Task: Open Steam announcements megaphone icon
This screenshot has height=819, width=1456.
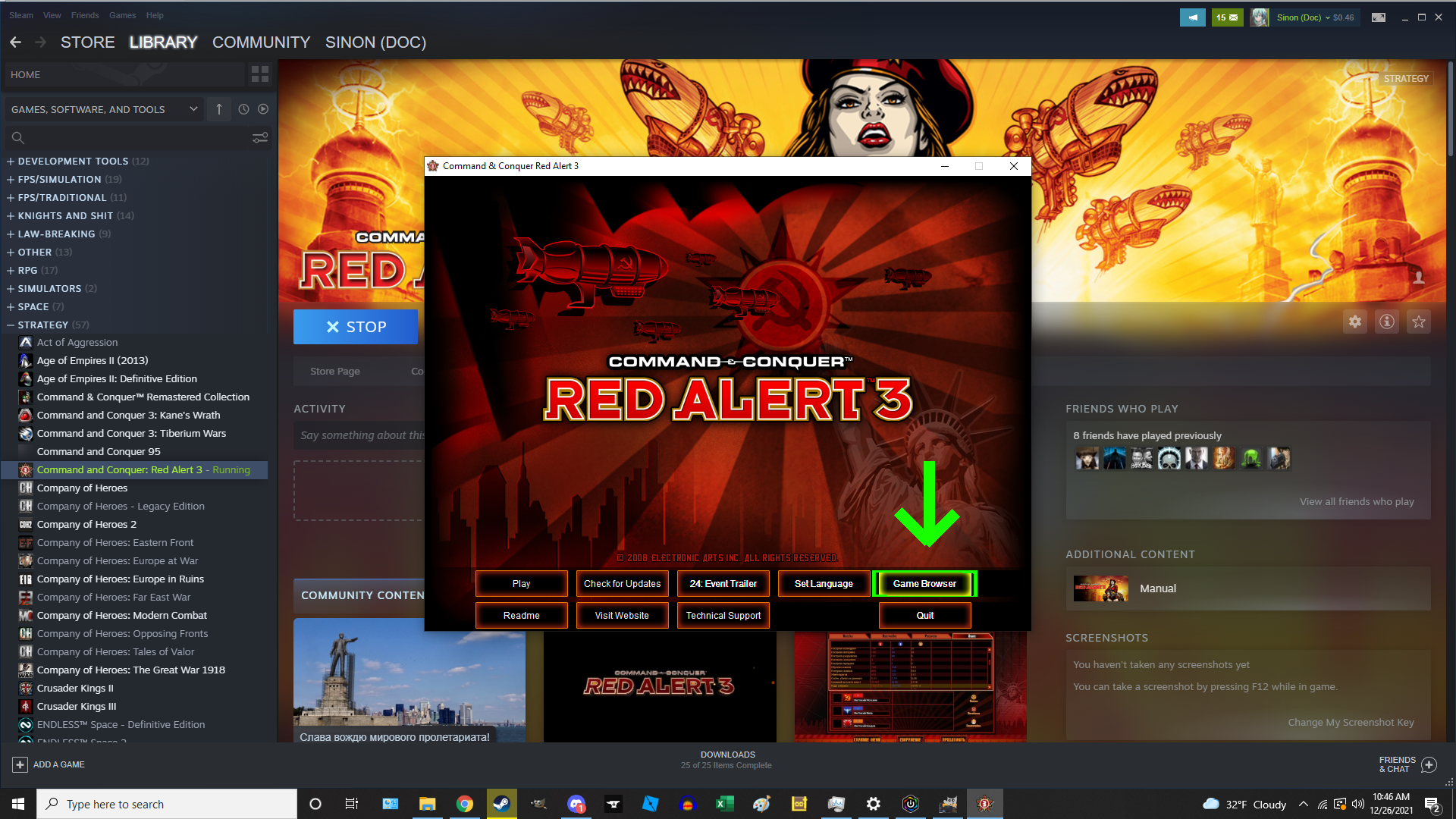Action: click(1192, 17)
